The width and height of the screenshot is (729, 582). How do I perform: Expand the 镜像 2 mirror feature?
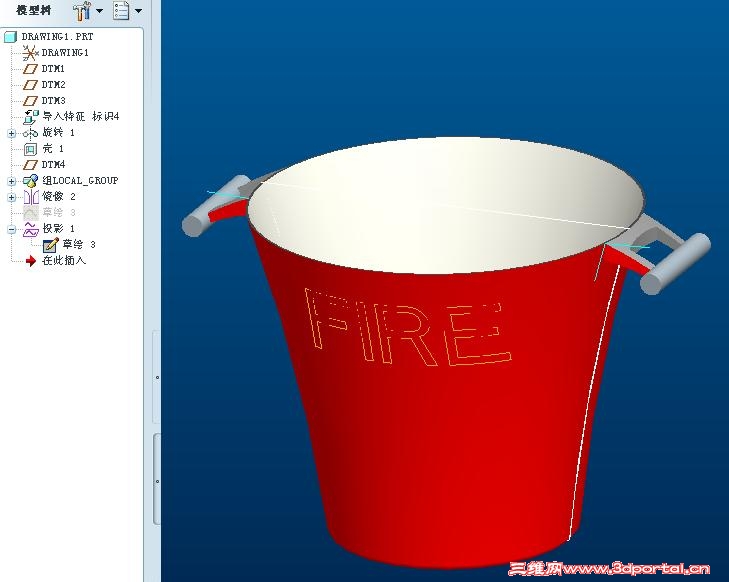click(x=12, y=197)
